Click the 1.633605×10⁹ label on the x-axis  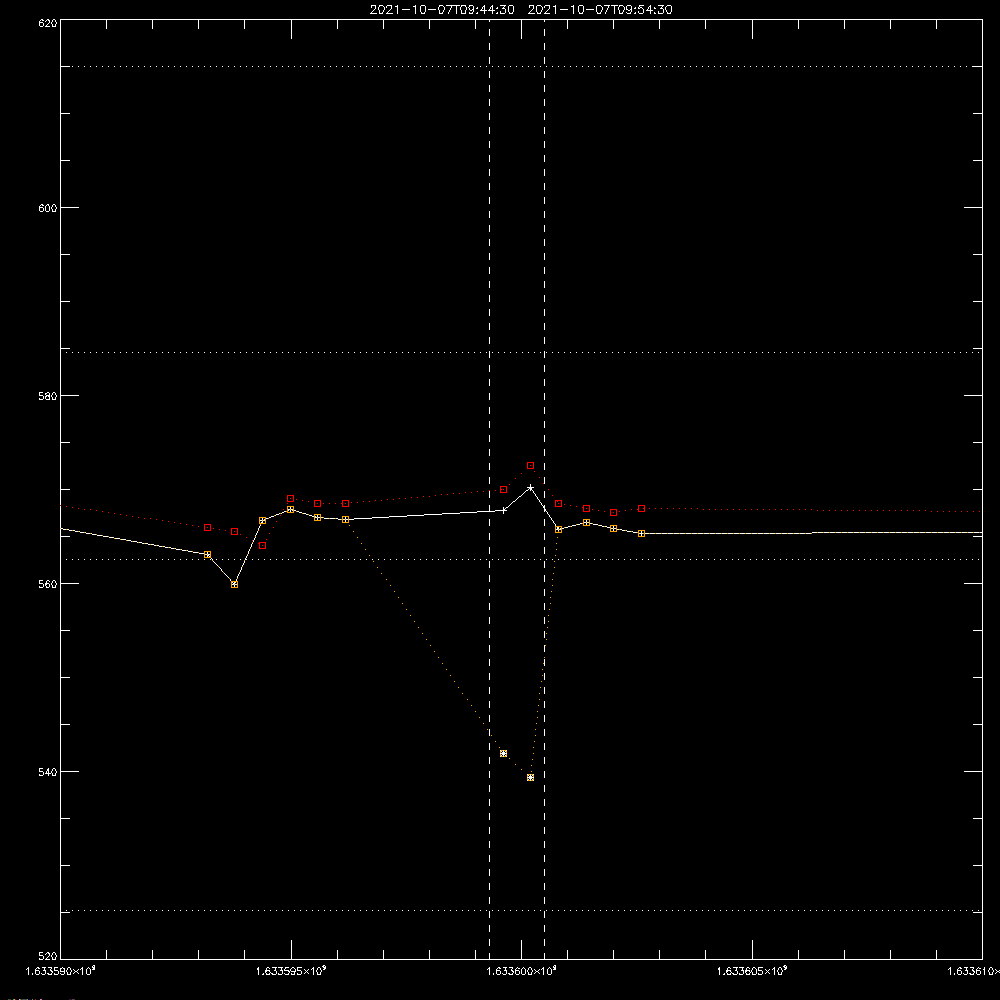coord(752,971)
